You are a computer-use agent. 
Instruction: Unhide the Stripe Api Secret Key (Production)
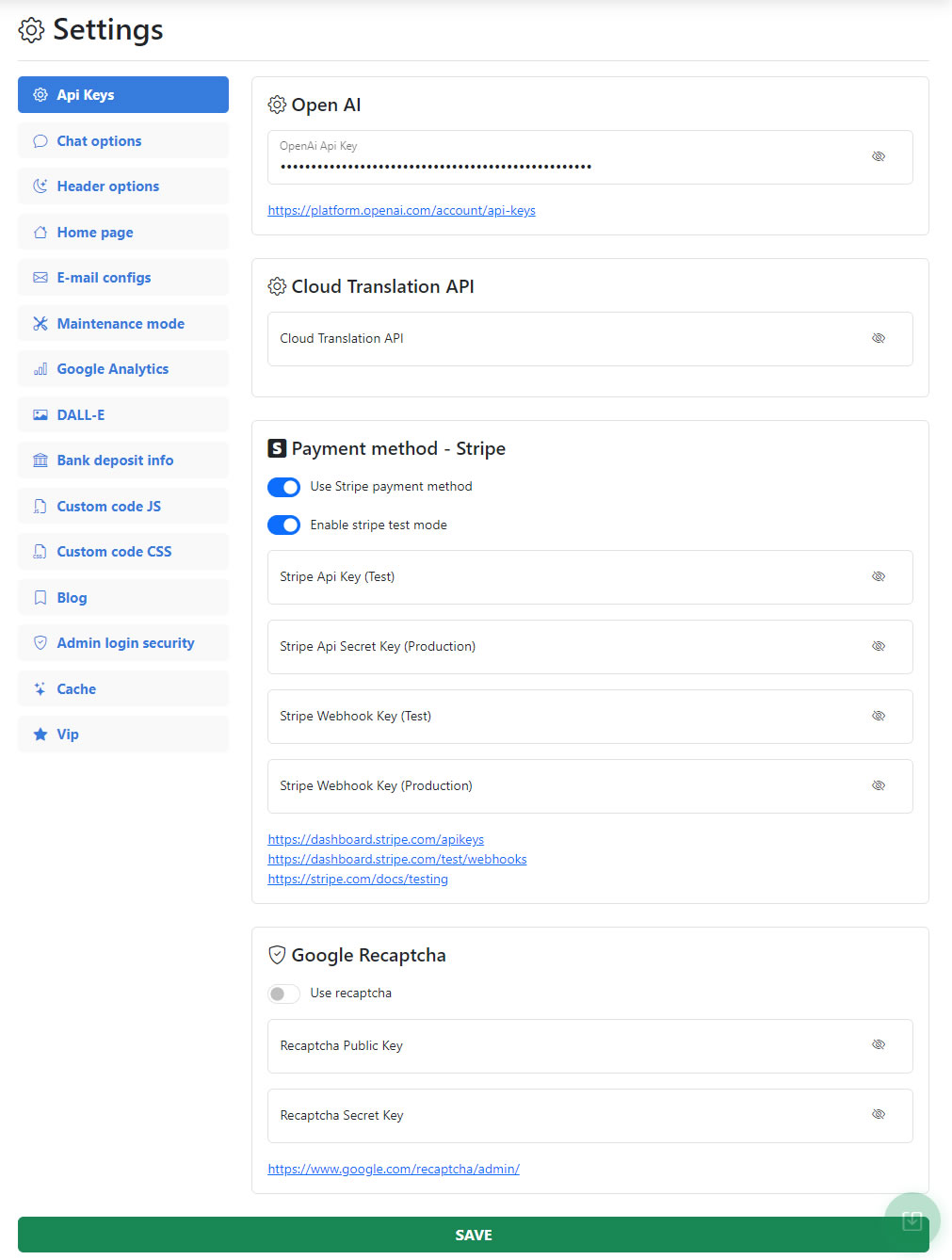click(878, 646)
